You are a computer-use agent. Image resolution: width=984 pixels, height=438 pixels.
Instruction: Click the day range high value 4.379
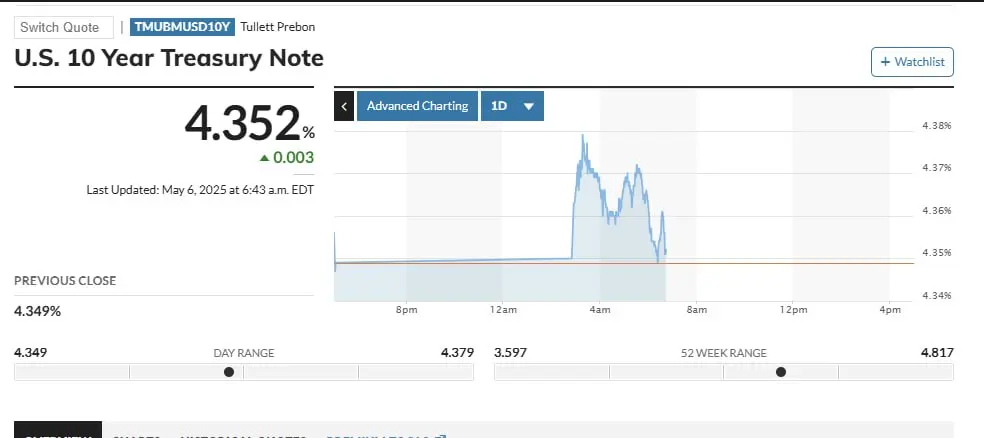click(456, 352)
